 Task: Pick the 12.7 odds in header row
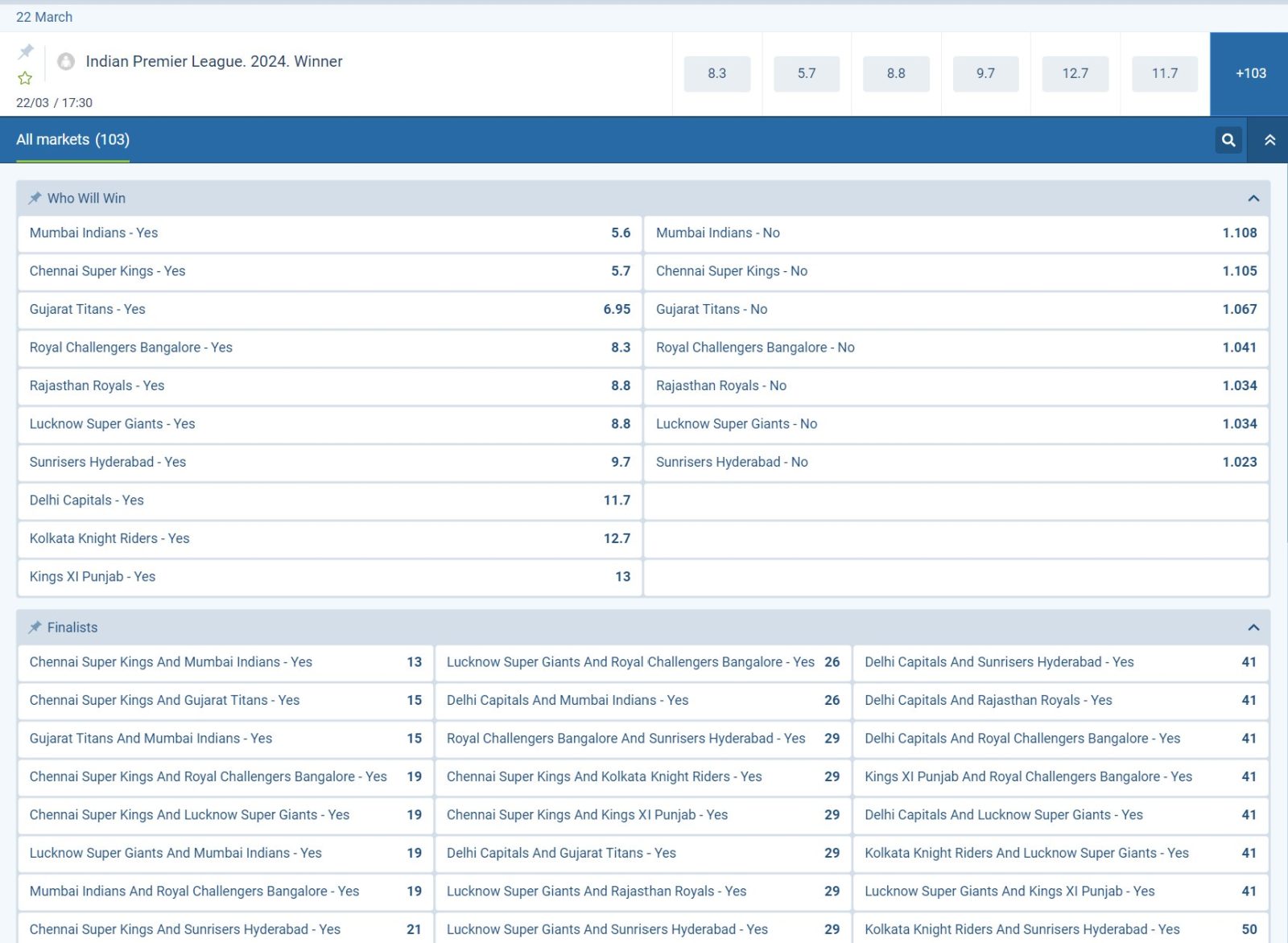(1075, 73)
